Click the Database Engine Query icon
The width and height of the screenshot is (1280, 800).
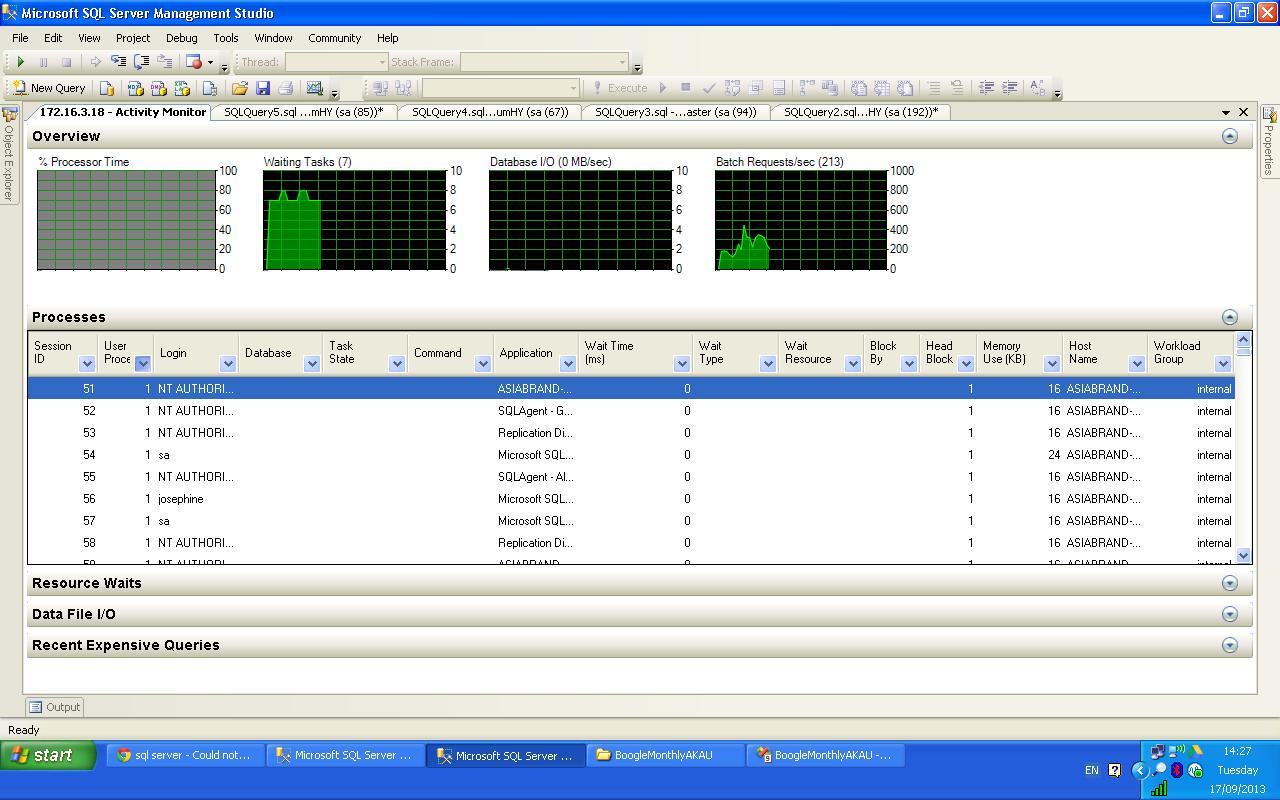107,88
